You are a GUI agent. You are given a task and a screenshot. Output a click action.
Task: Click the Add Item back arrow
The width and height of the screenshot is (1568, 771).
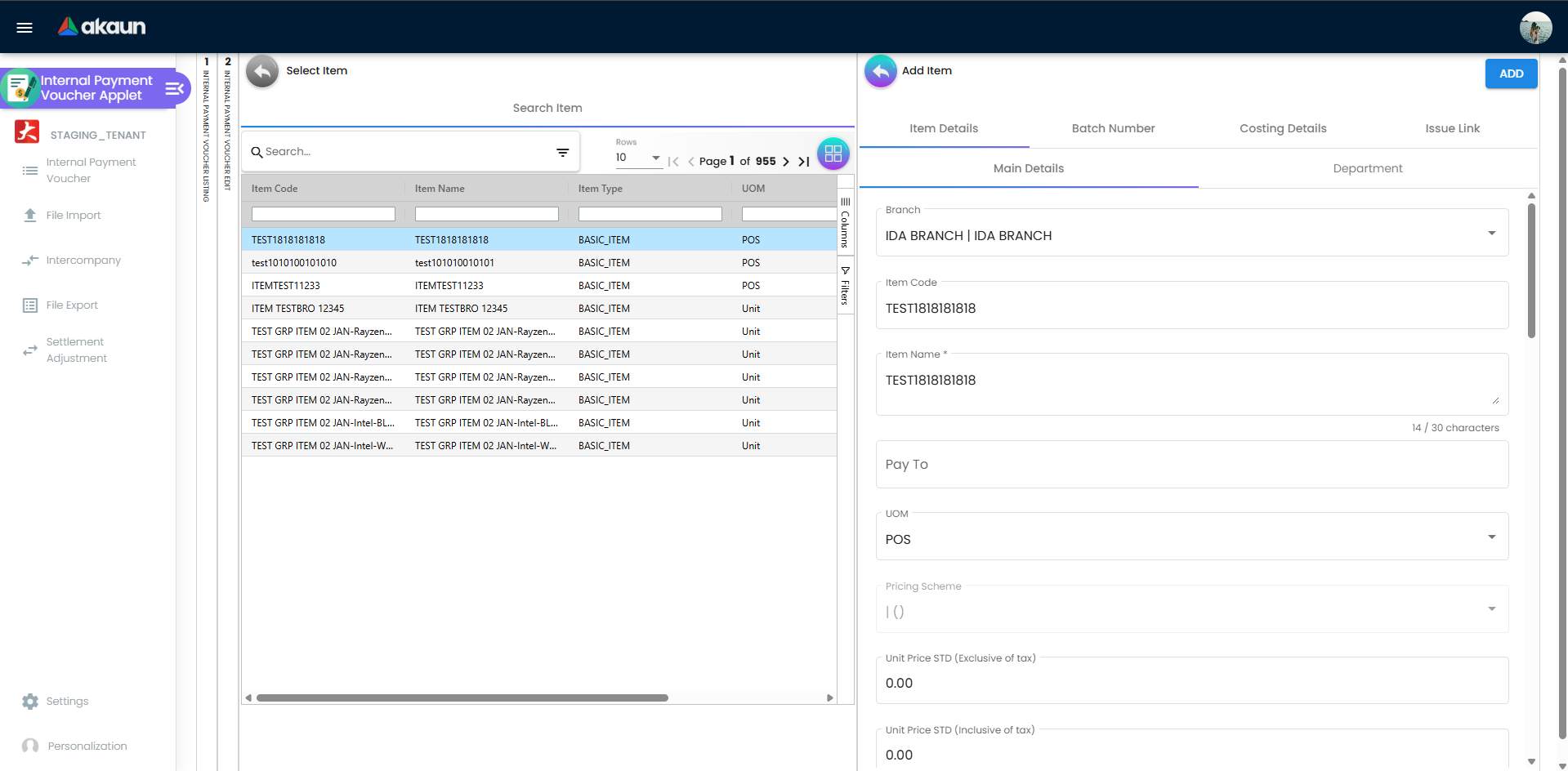coord(880,71)
